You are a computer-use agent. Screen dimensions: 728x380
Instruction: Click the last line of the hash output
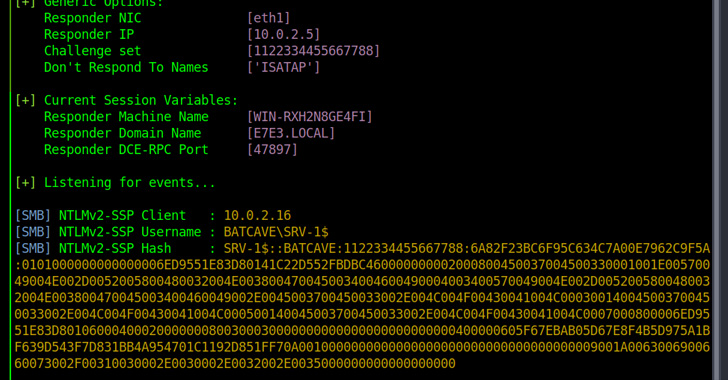[235, 363]
